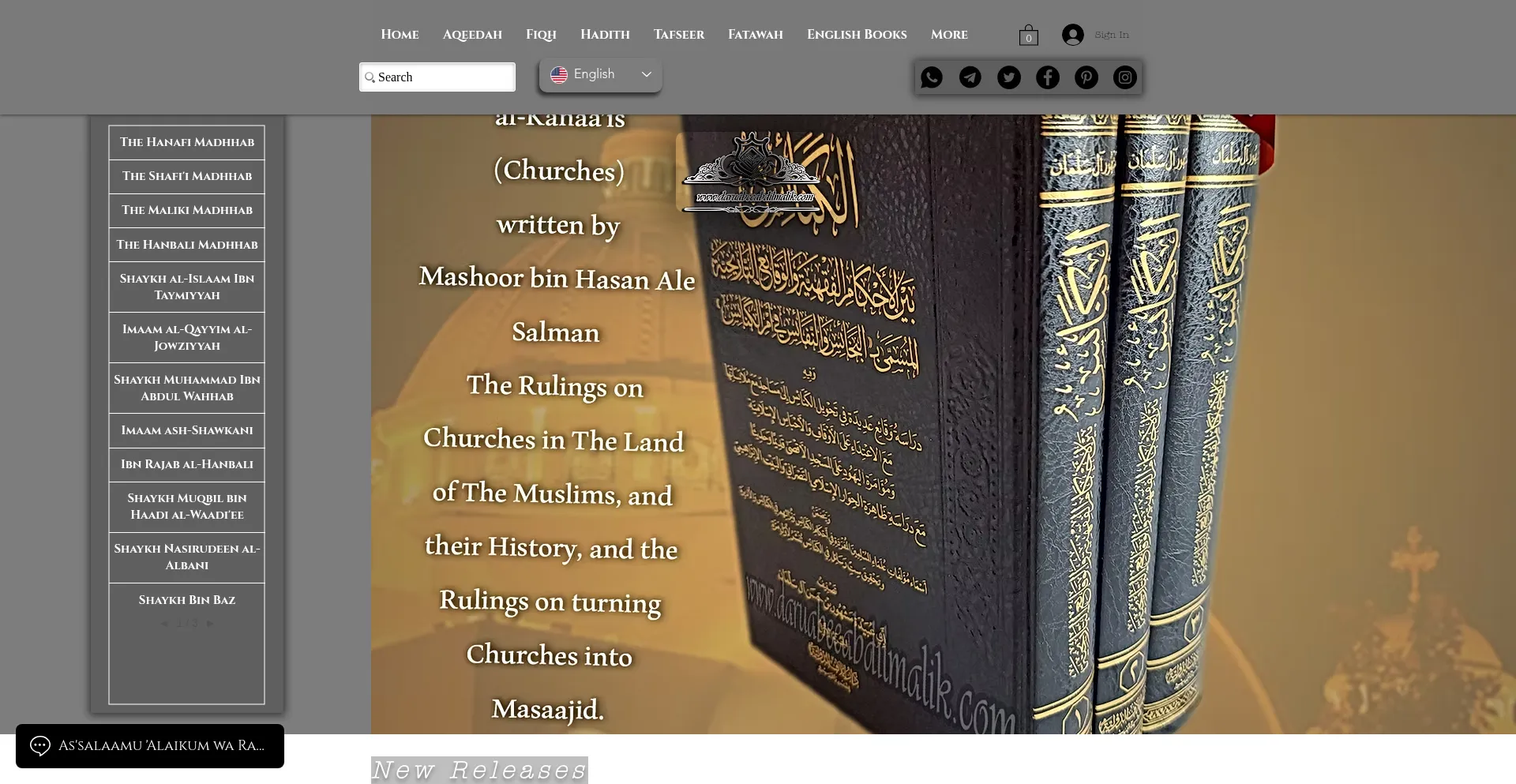Open The Hanafi Madhhab category
The width and height of the screenshot is (1516, 784).
(187, 142)
